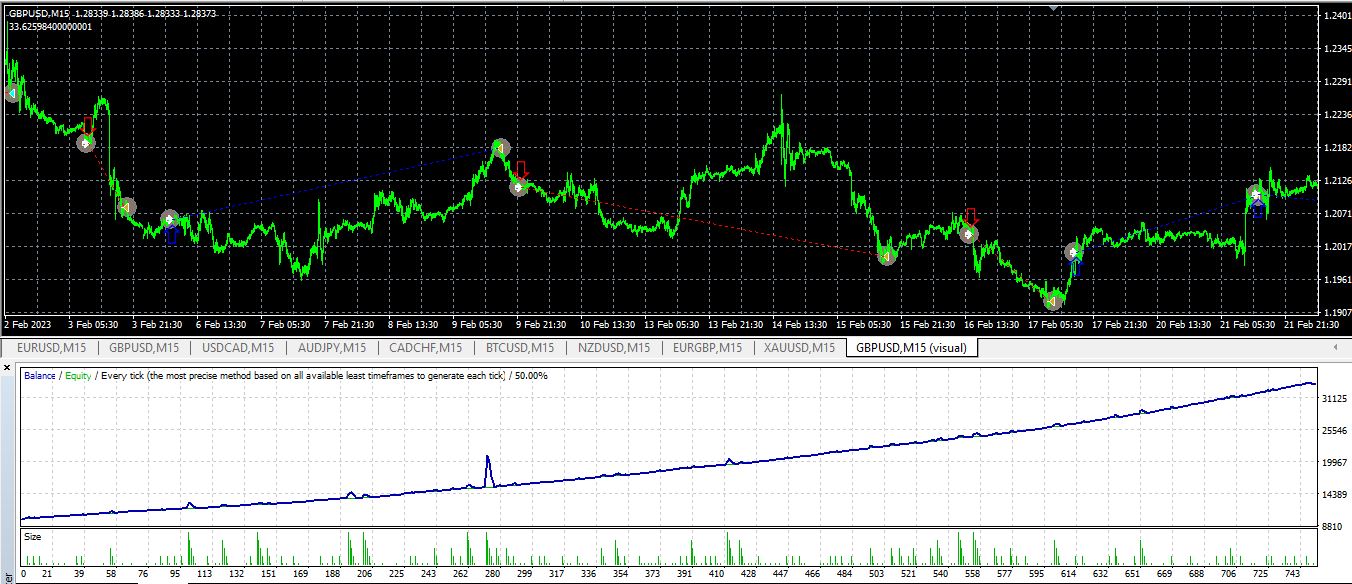1352x584 pixels.
Task: Click the '14 Feb 13:30' time label
Action: click(x=798, y=325)
